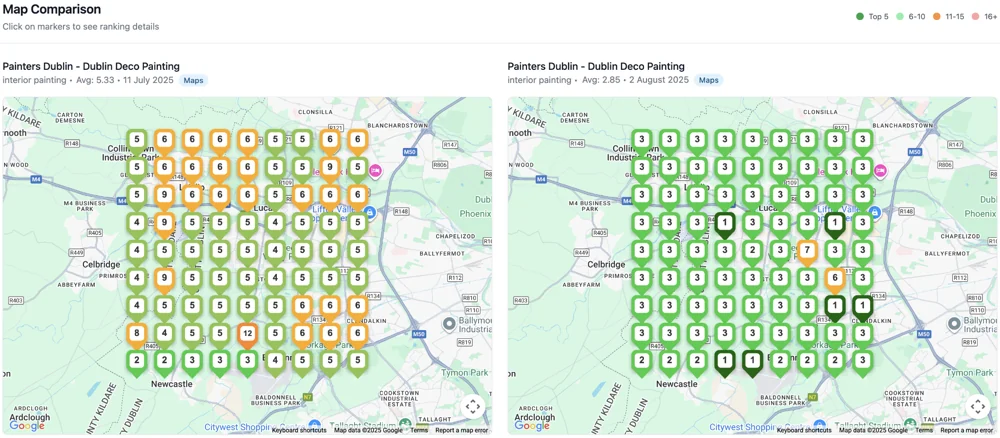1000x438 pixels.
Task: Click the blue shopping icon on right map
Action: 874,212
